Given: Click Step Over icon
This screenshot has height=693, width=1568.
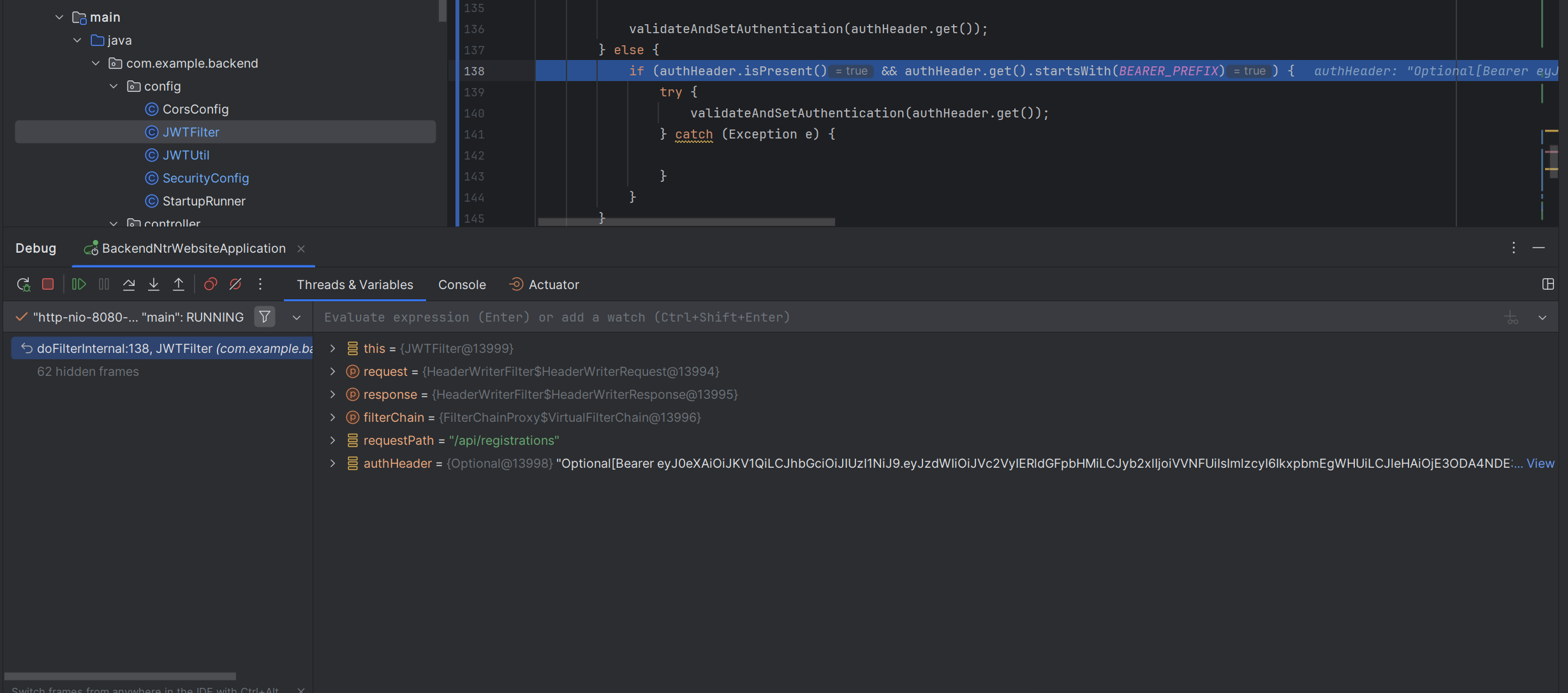Looking at the screenshot, I should pyautogui.click(x=129, y=285).
